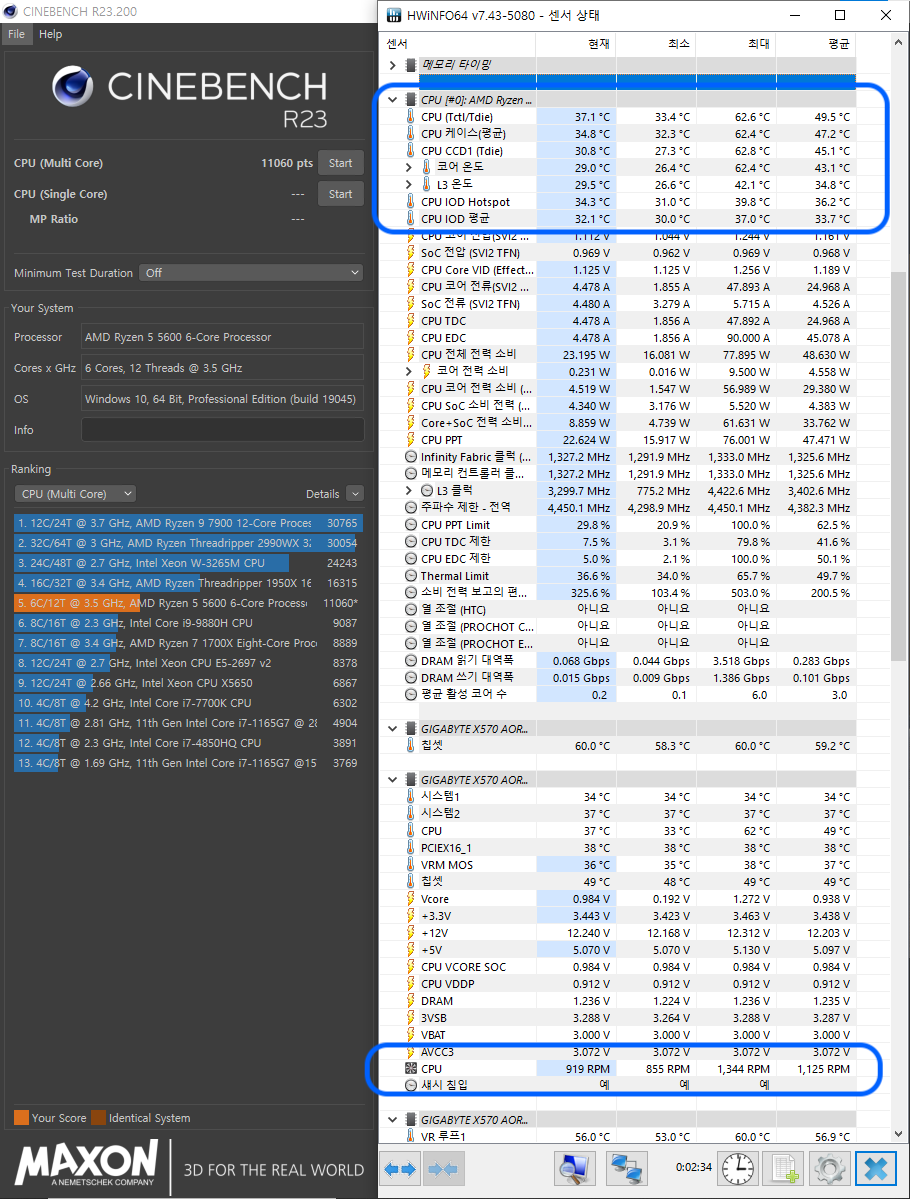This screenshot has width=910, height=1199.
Task: Select ranking entry Intel Core i7-7700K CPU
Action: pos(188,703)
